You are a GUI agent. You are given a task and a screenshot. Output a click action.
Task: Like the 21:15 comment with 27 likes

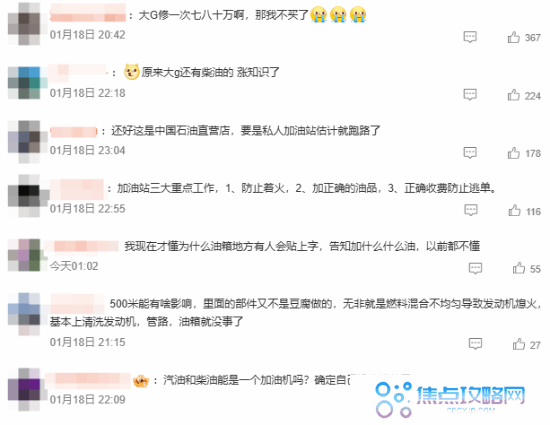pyautogui.click(x=519, y=344)
